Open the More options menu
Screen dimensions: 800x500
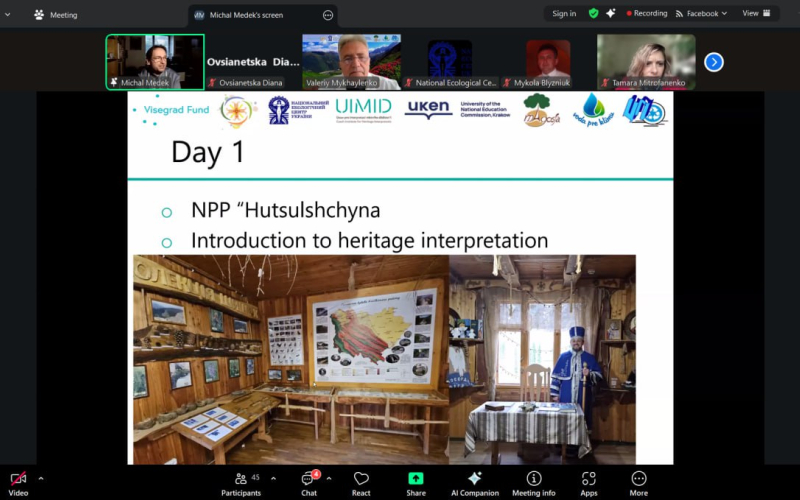click(638, 482)
